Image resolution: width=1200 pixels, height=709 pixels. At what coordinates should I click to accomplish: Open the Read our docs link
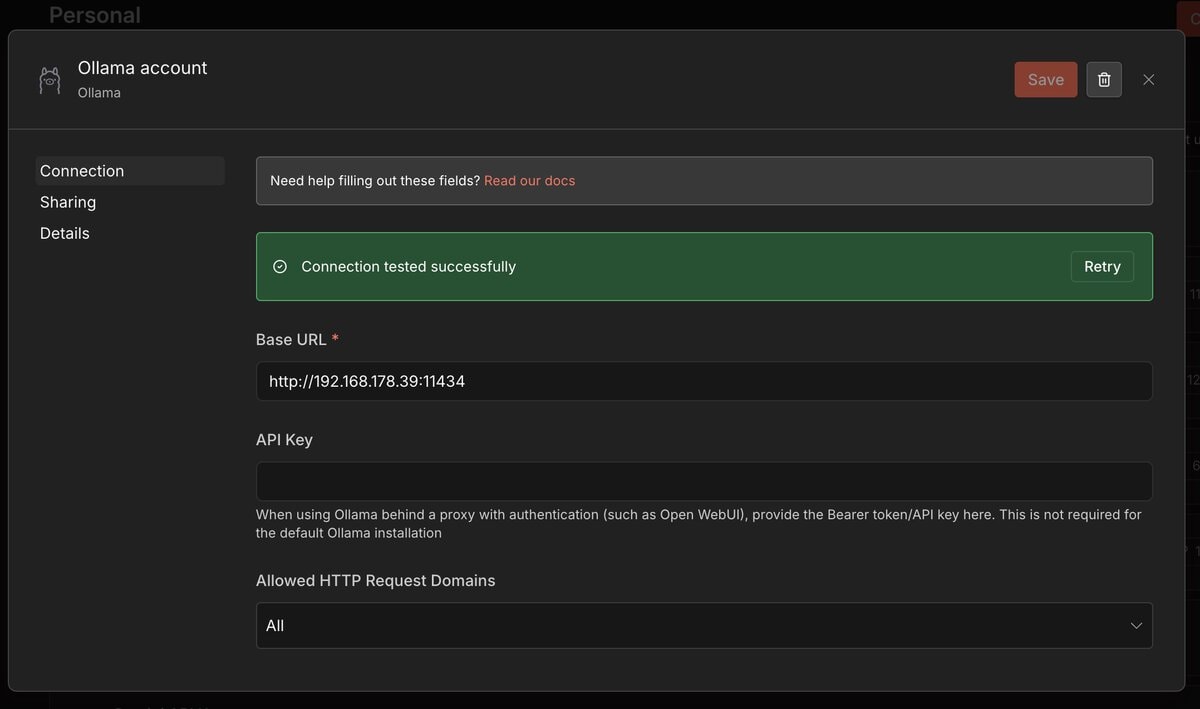[529, 181]
